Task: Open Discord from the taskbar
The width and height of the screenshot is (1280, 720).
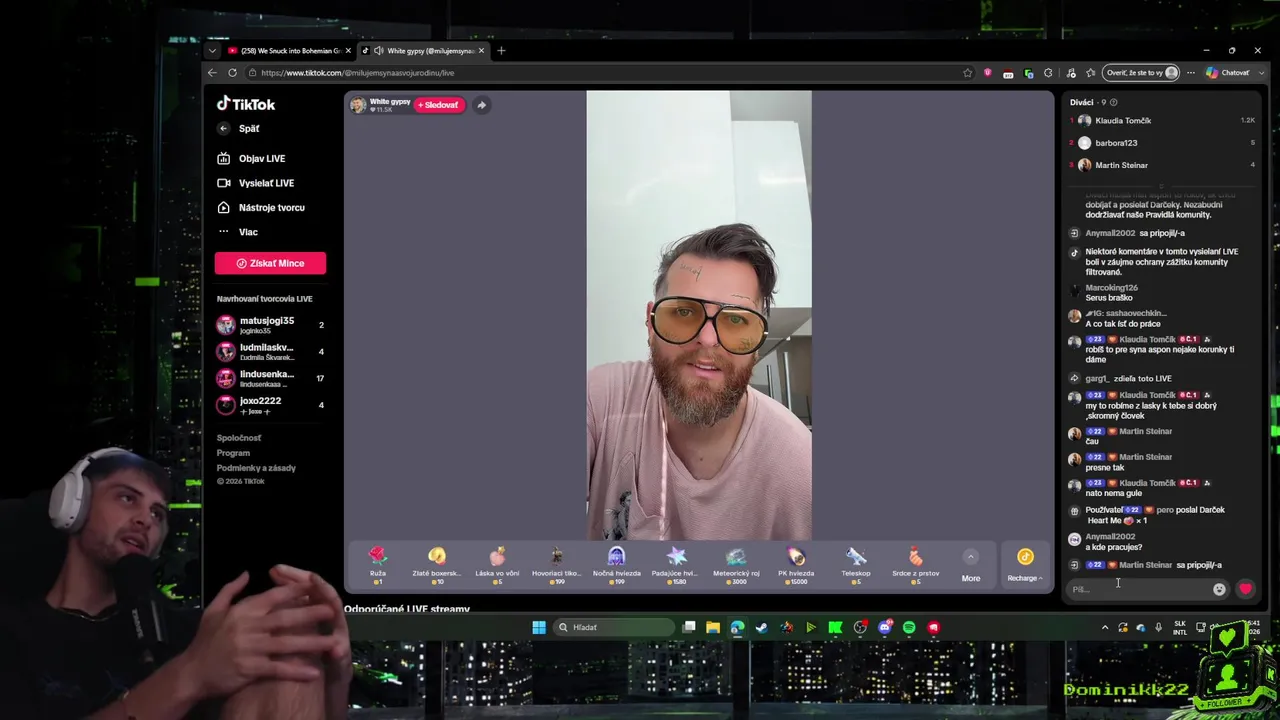Action: 884,627
